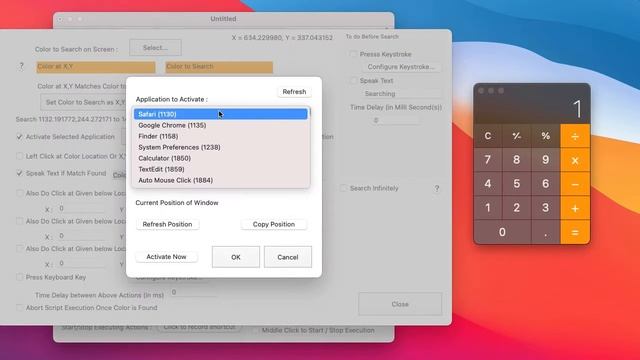Click Calculator 1 key
640x360 pixels.
click(488, 208)
